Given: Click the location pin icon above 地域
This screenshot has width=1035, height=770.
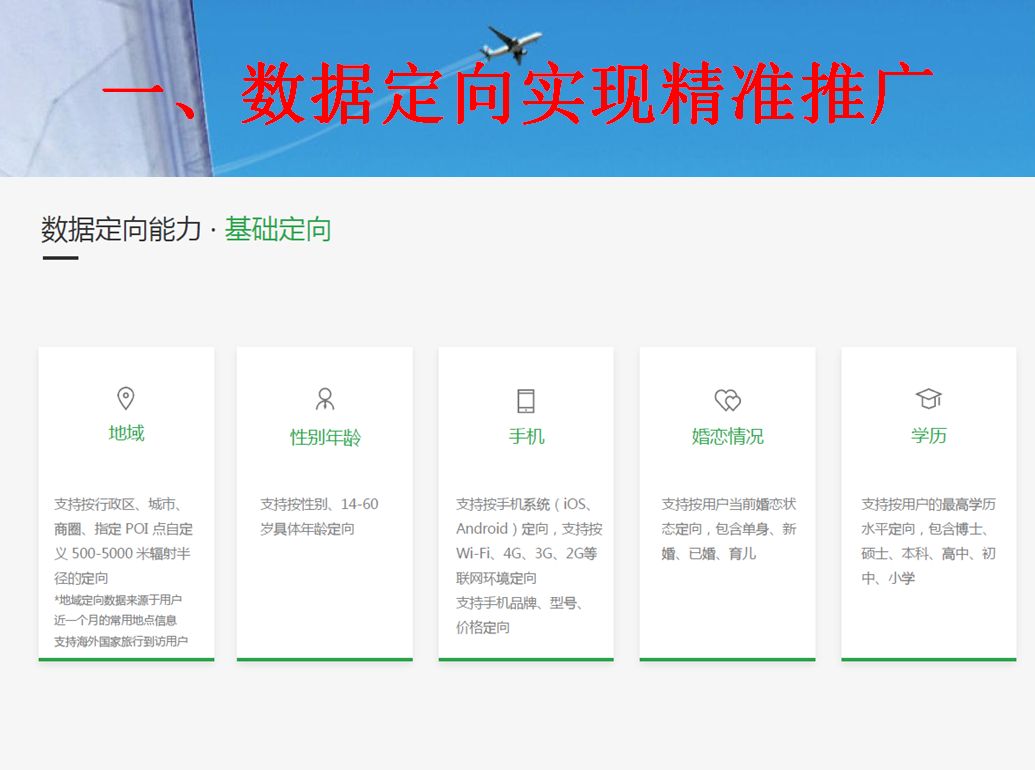Looking at the screenshot, I should coord(125,398).
